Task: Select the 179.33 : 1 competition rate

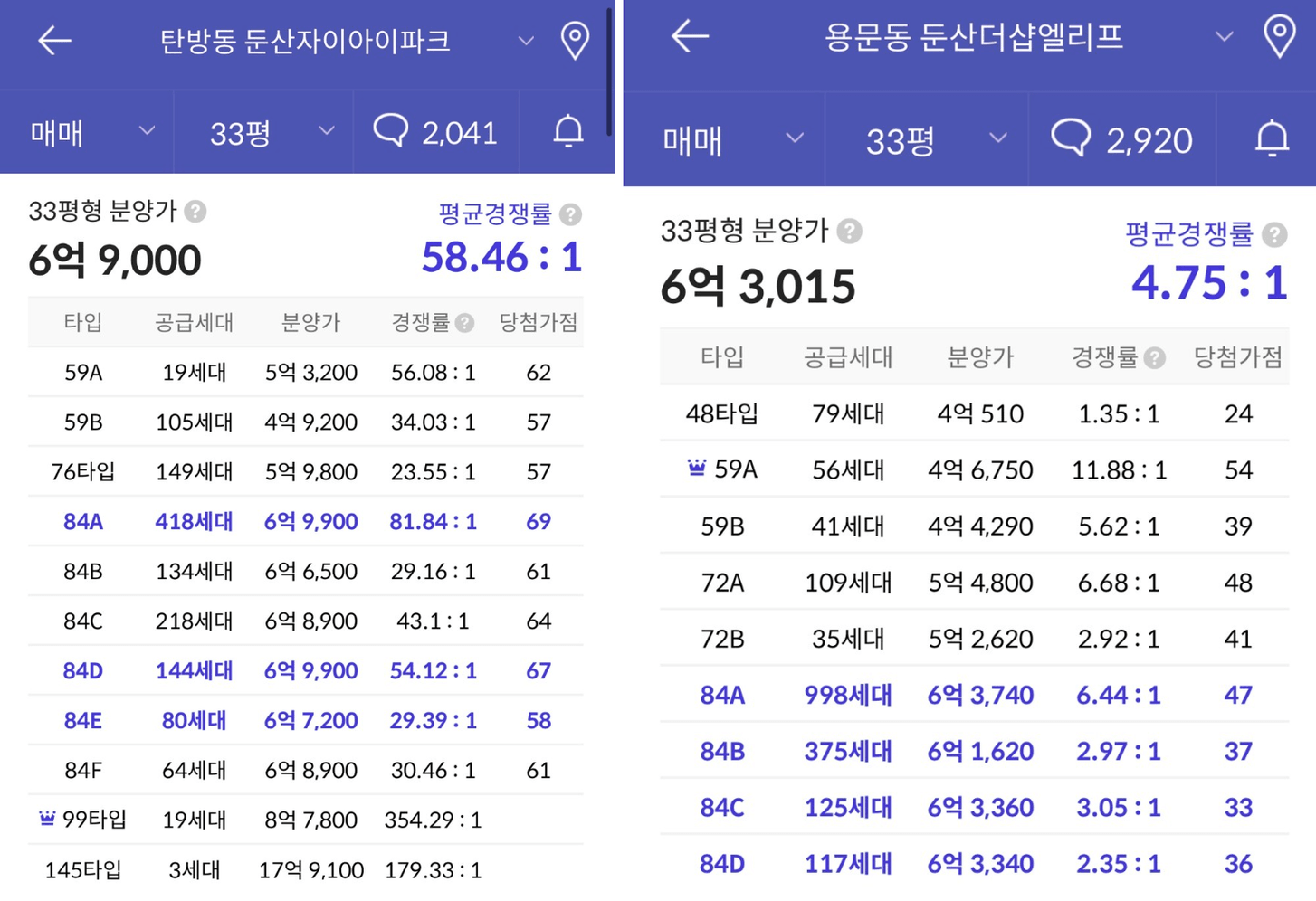Action: coord(433,870)
